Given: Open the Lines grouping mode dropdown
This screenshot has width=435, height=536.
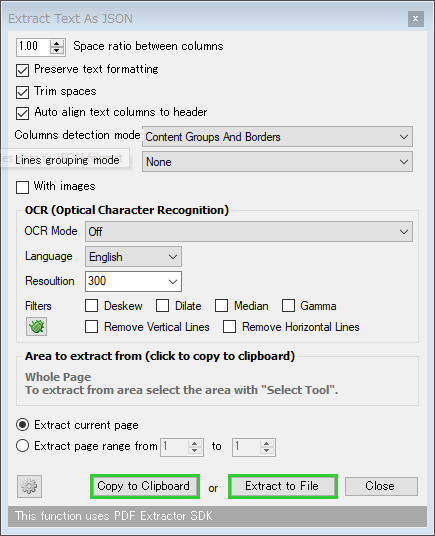Looking at the screenshot, I should (x=277, y=162).
